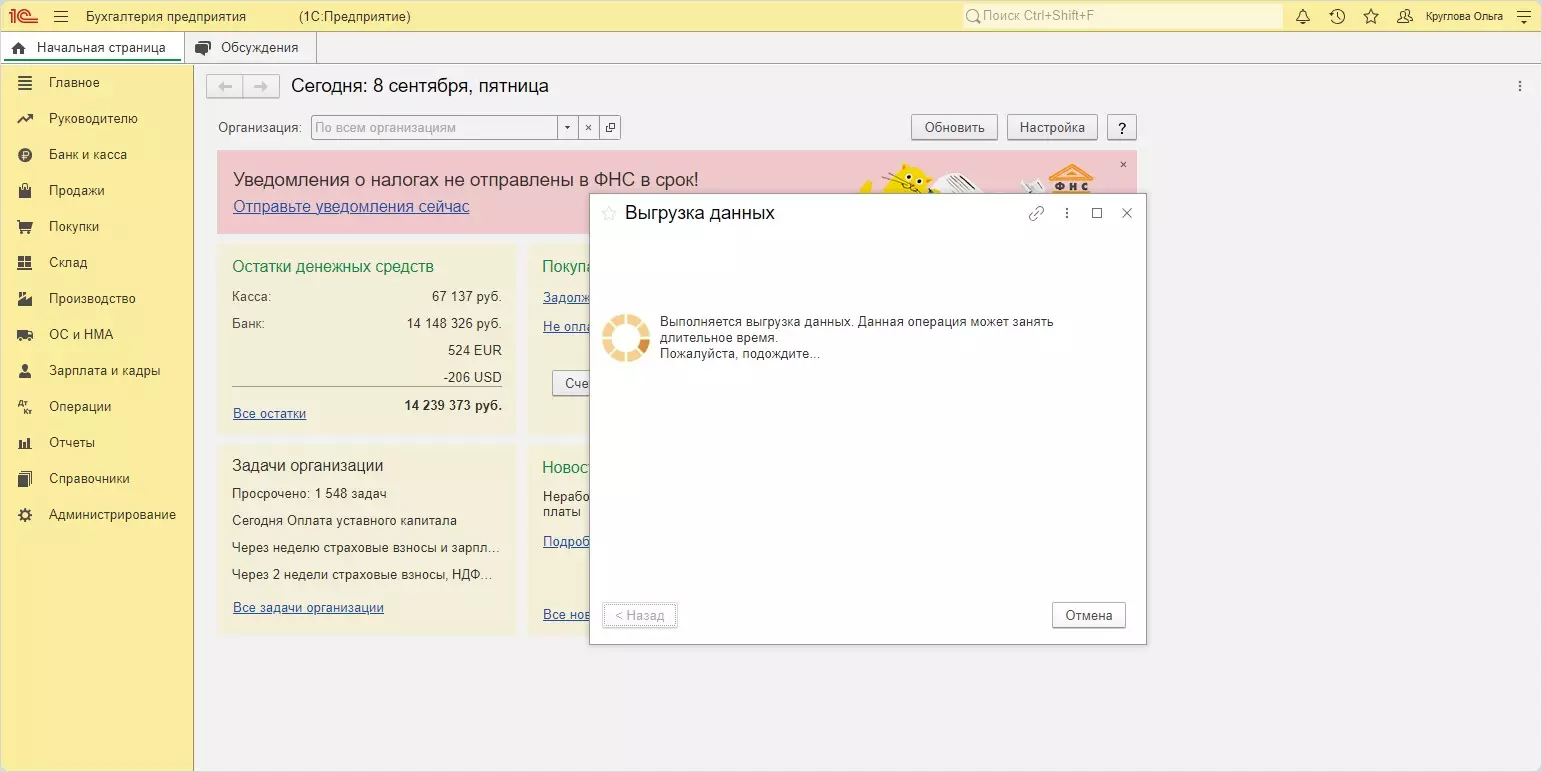This screenshot has width=1542, height=772.
Task: Click the notifications bell icon
Action: (x=1303, y=17)
